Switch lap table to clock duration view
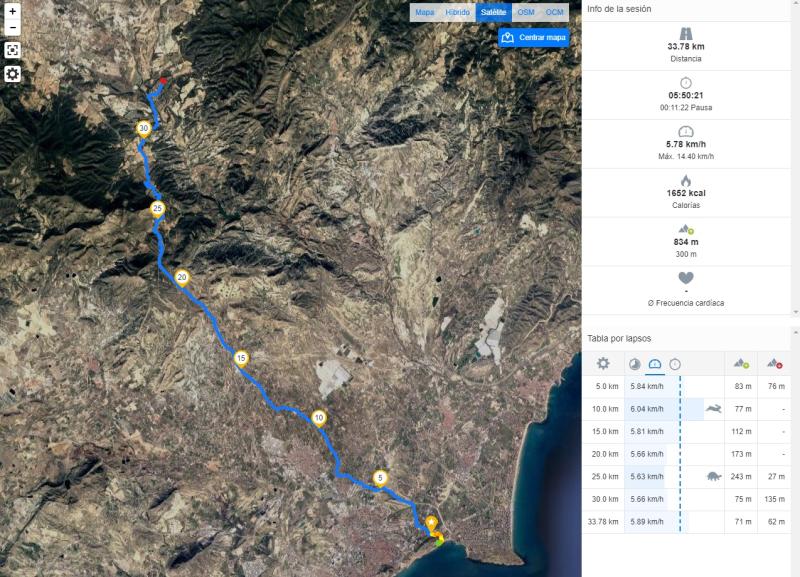The image size is (800, 577). pos(675,364)
